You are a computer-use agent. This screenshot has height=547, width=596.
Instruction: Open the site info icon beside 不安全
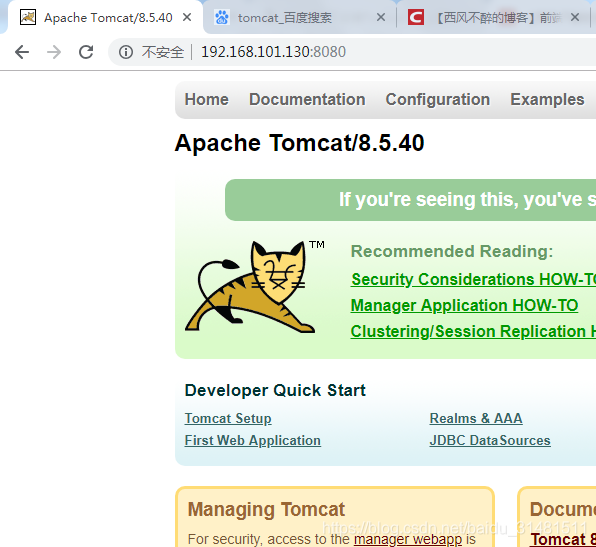coord(126,52)
